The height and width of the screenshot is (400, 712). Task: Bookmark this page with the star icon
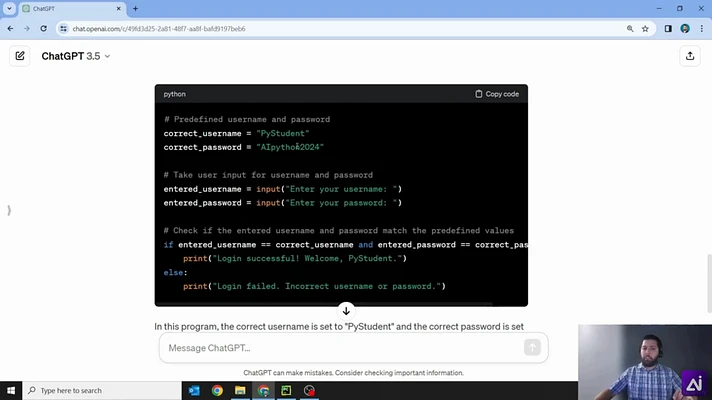tap(645, 29)
